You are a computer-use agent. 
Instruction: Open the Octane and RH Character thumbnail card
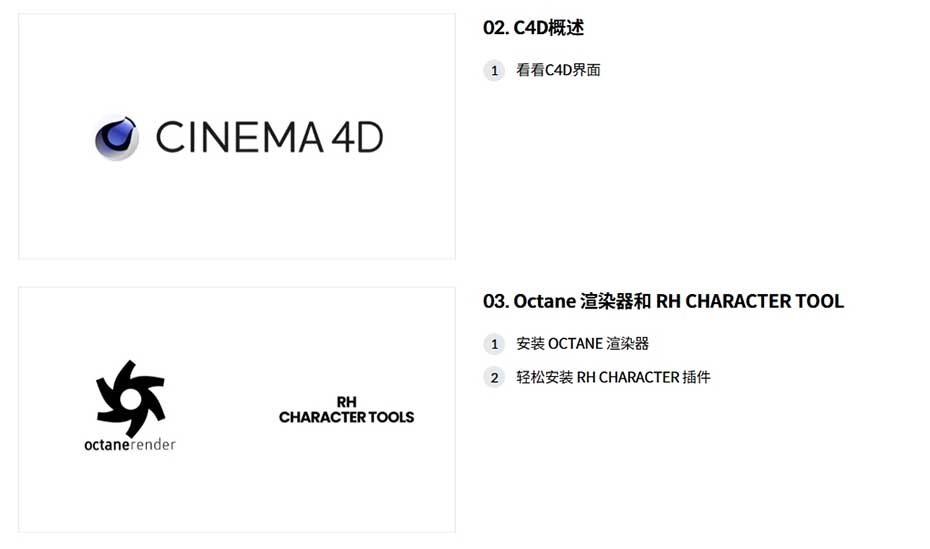coord(237,410)
